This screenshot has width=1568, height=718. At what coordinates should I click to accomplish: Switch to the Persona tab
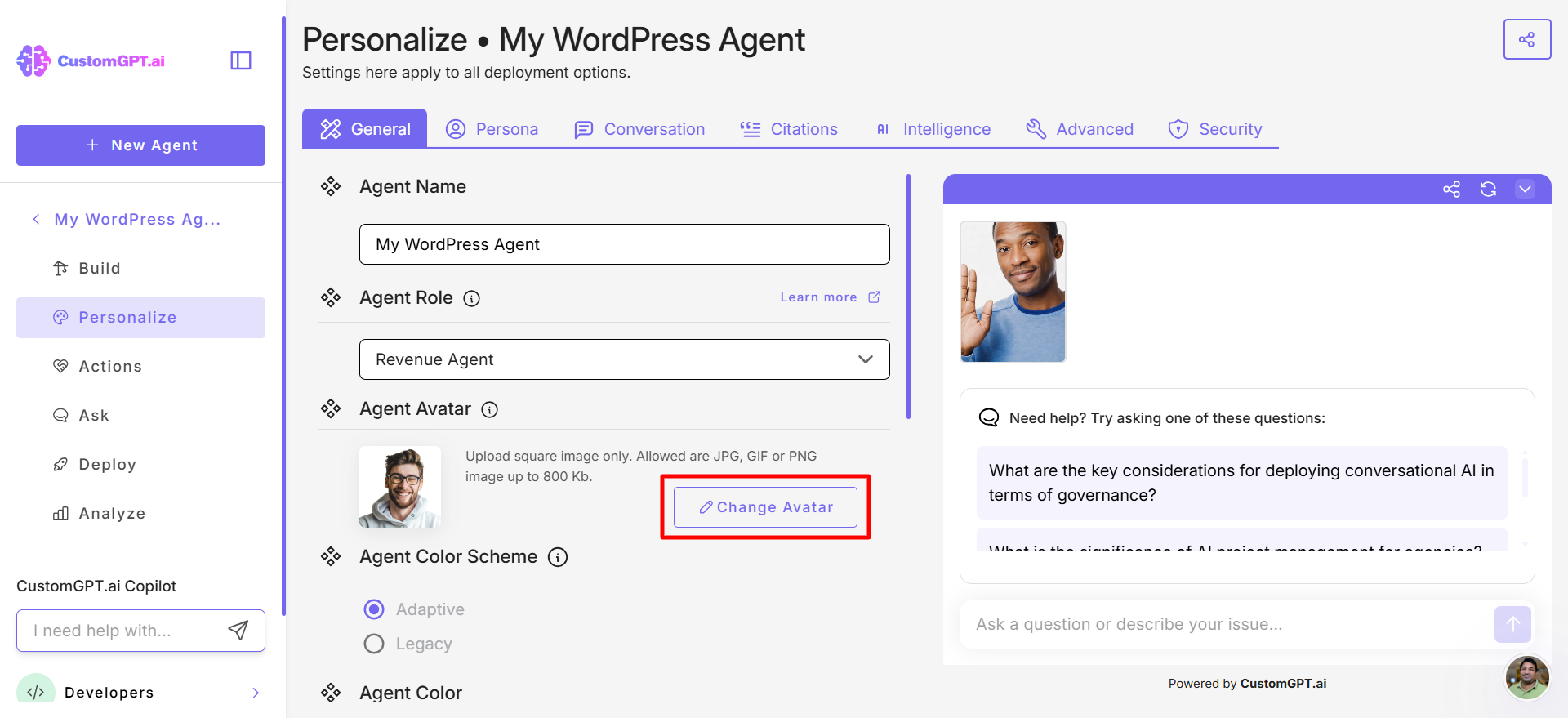coord(492,129)
